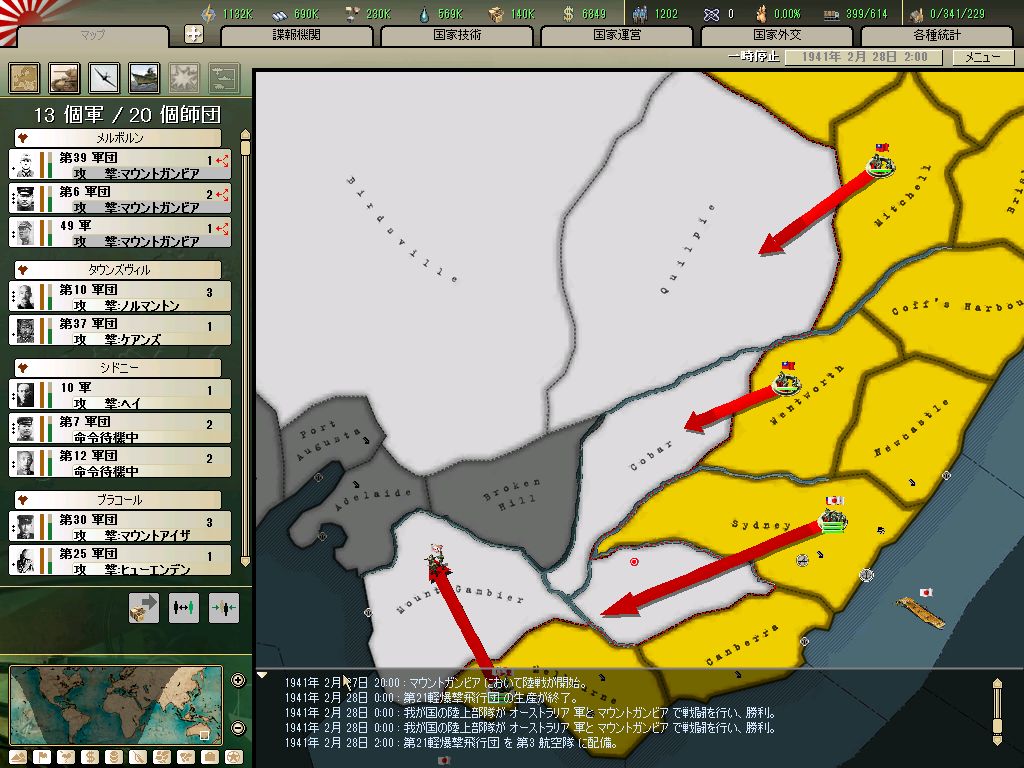
Task: Click the red marker dot west of Sydney
Action: [633, 562]
